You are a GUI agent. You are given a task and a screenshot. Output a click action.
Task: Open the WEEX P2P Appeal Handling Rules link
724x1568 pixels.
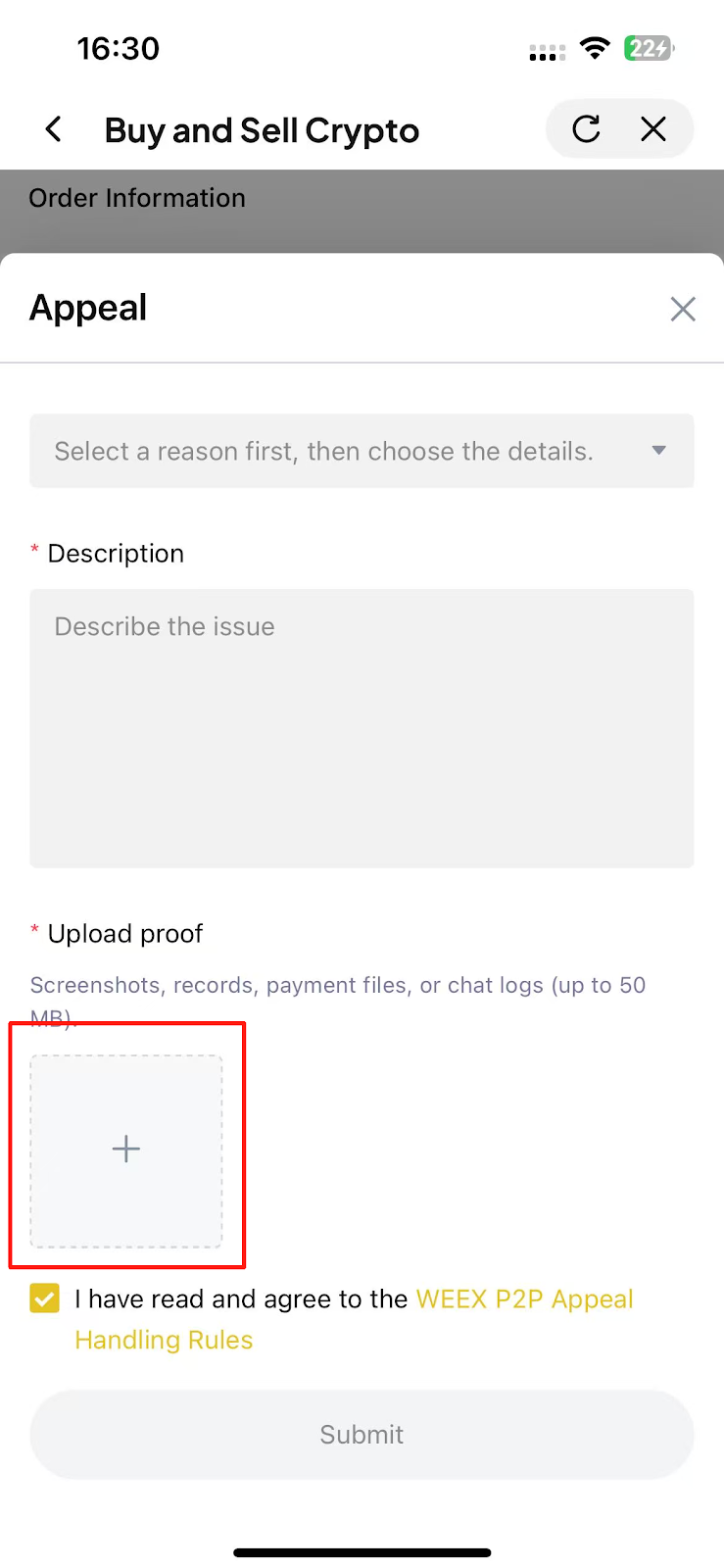point(524,1299)
